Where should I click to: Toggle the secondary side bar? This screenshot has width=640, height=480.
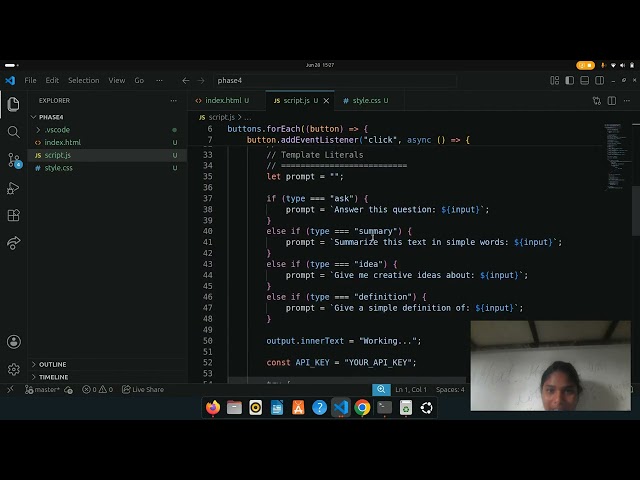point(600,80)
